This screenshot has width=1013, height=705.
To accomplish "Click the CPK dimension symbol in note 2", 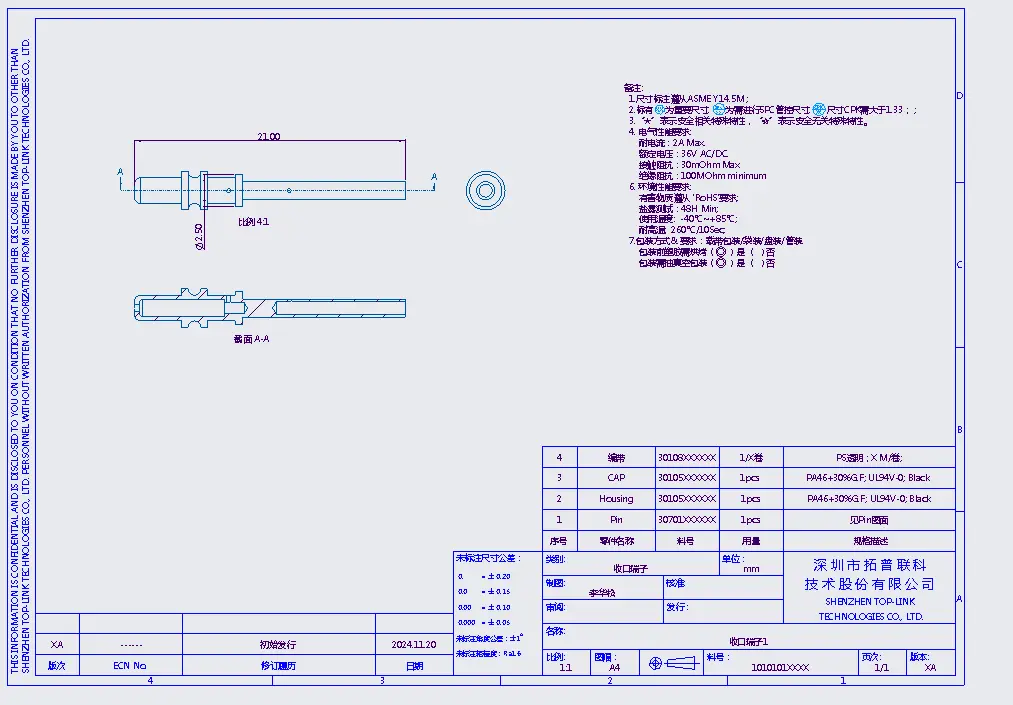I will click(x=819, y=109).
